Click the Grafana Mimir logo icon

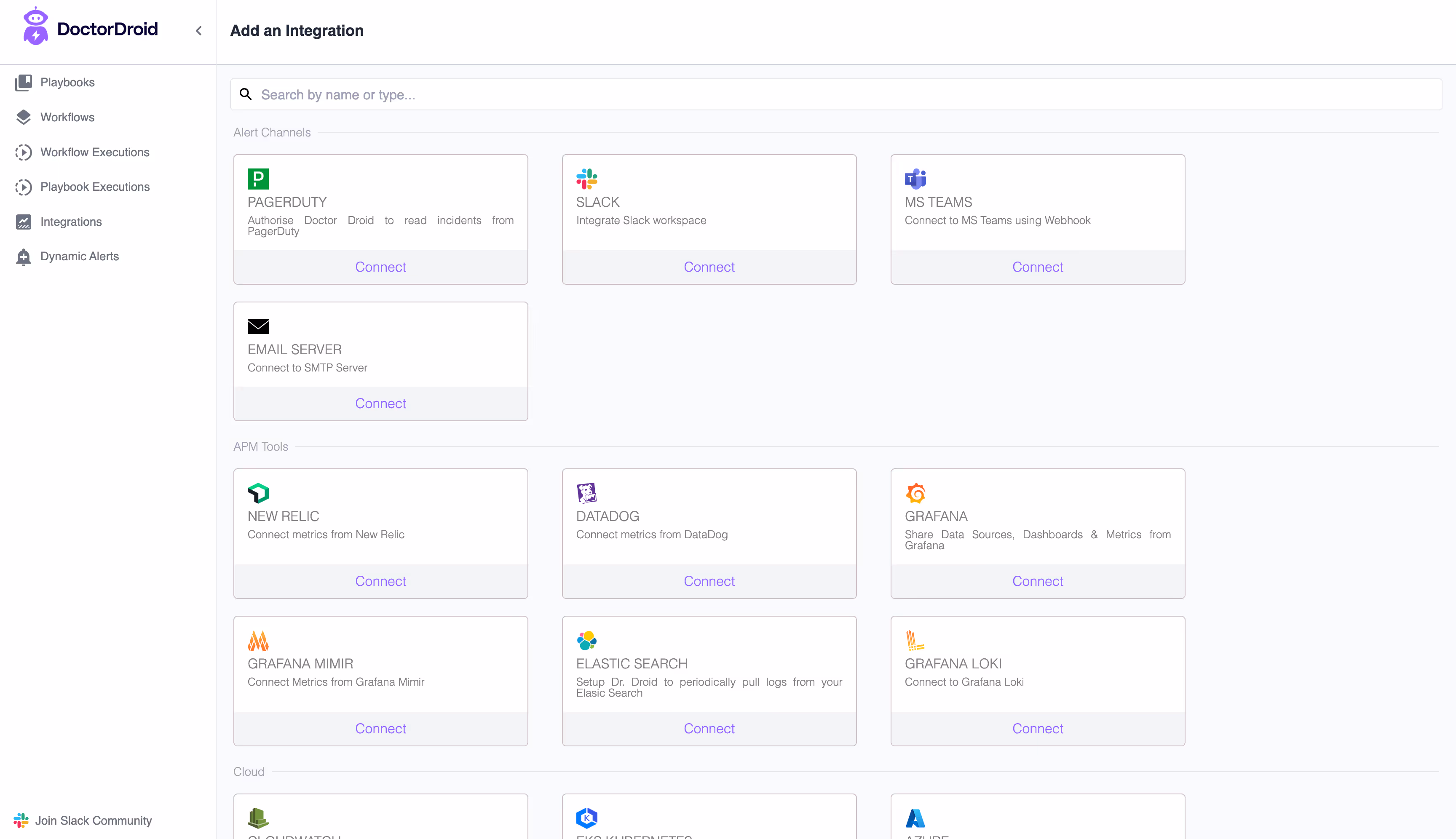pos(258,640)
